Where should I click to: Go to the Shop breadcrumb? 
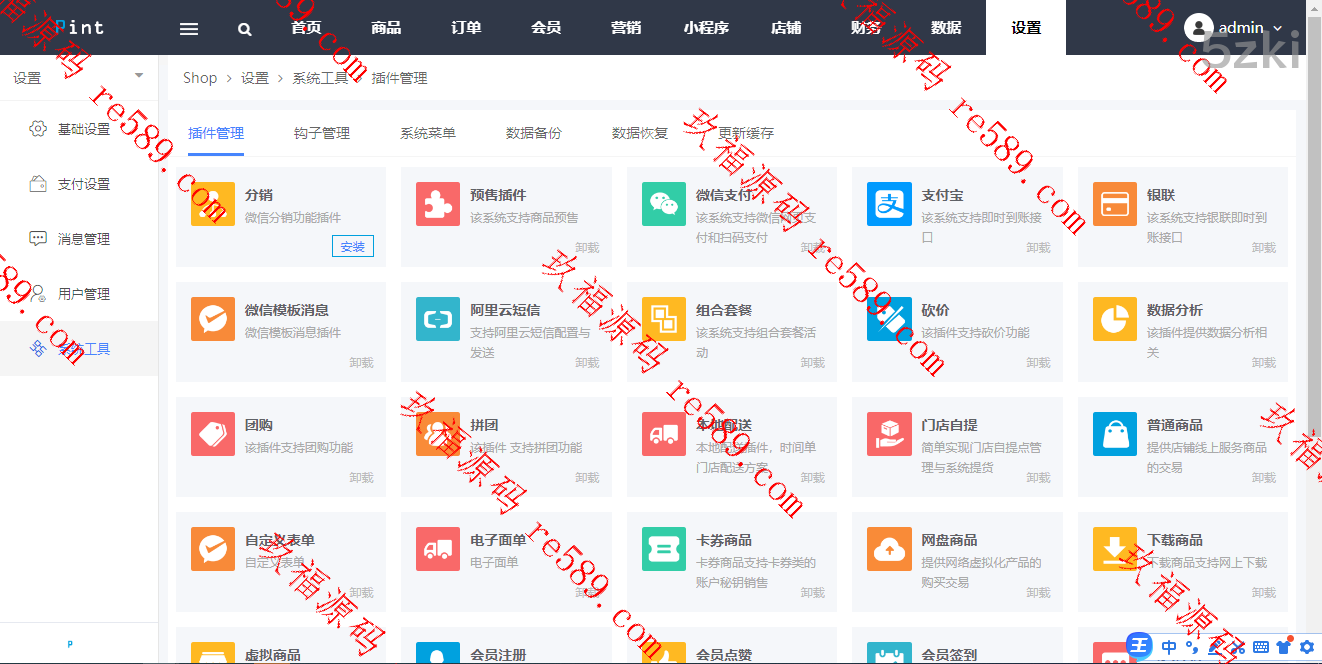(x=200, y=78)
